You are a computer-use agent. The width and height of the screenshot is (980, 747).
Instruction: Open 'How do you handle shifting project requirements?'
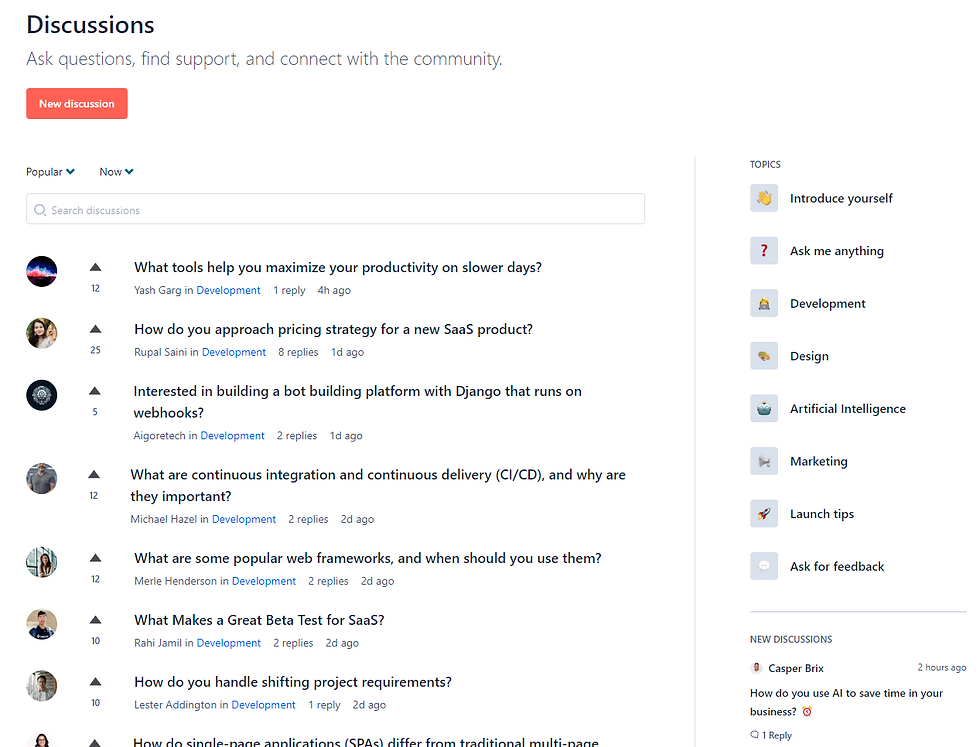(x=292, y=682)
